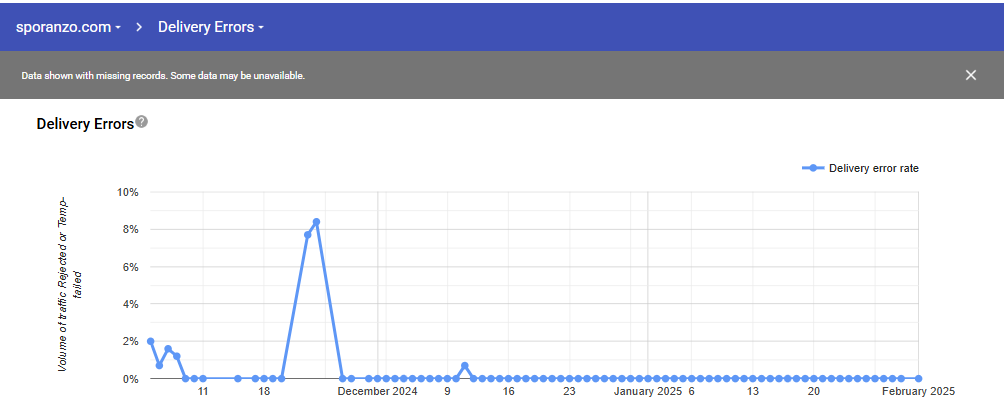Select the data point just below 8%
The height and width of the screenshot is (417, 1004).
[x=307, y=235]
